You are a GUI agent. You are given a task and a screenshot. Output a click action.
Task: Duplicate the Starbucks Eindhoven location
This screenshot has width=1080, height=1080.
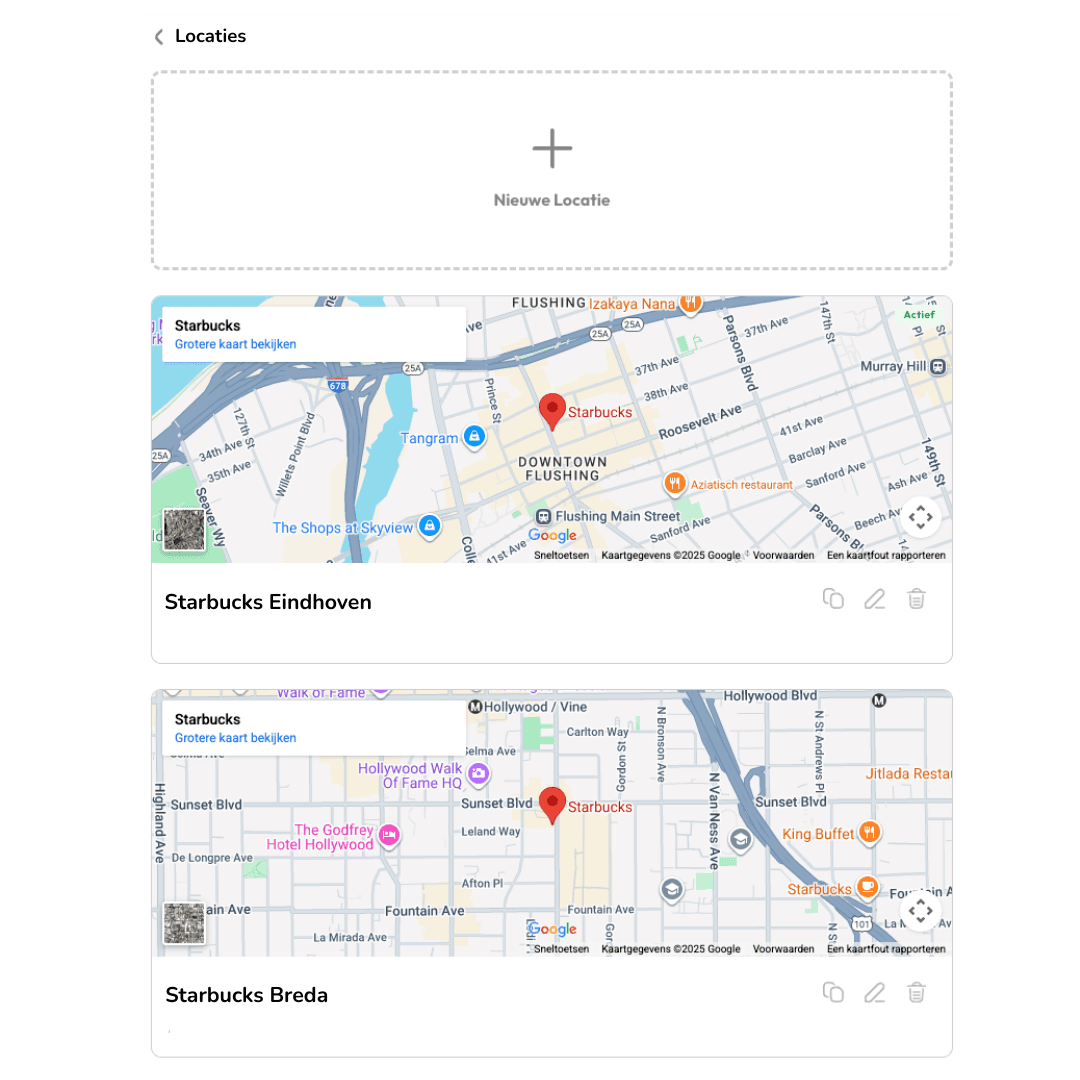click(x=833, y=599)
